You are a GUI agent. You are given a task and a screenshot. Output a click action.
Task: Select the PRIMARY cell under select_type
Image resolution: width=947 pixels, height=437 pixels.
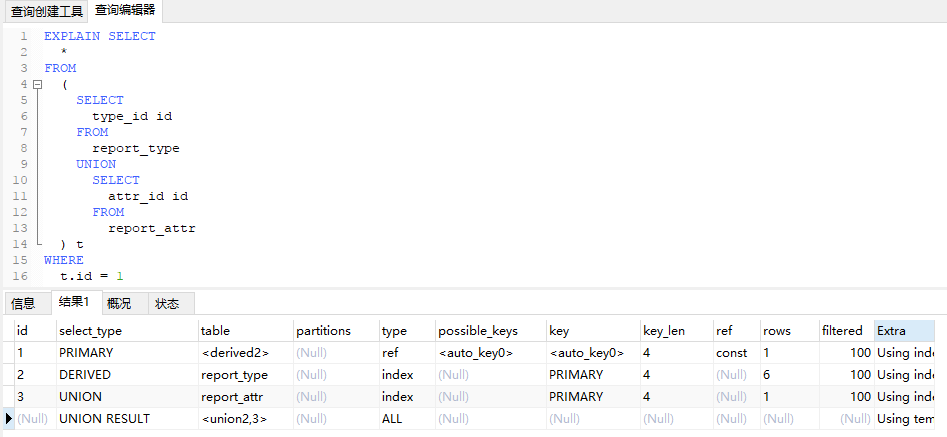[86, 353]
